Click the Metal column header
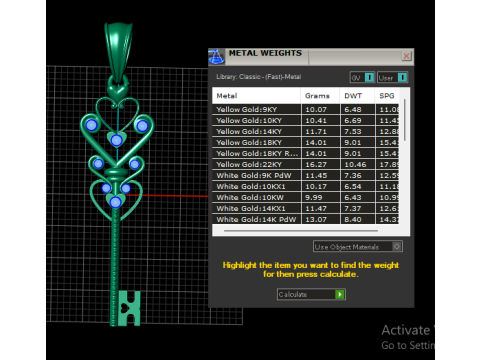 point(256,96)
